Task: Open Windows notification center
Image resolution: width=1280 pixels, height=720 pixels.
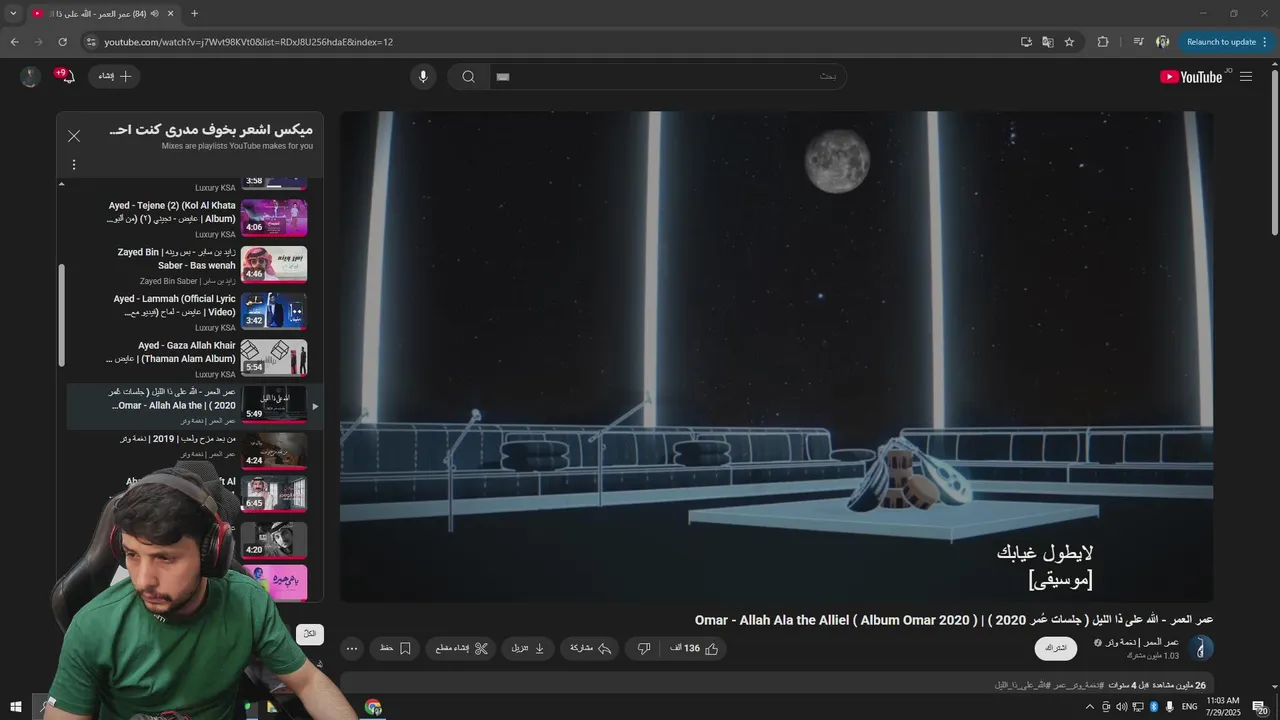Action: click(1260, 707)
